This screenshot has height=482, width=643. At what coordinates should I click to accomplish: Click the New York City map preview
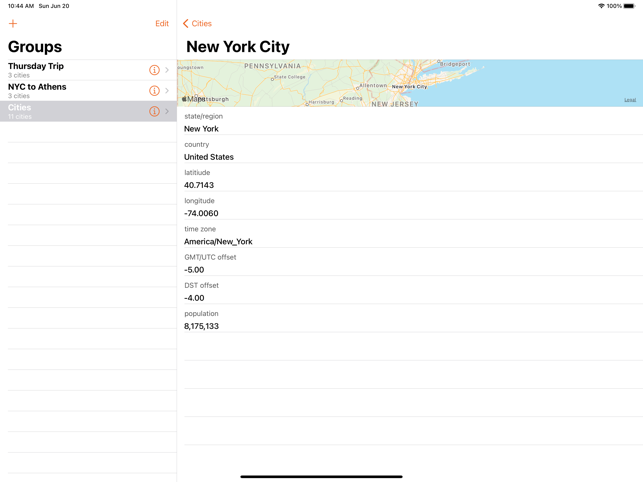[410, 82]
